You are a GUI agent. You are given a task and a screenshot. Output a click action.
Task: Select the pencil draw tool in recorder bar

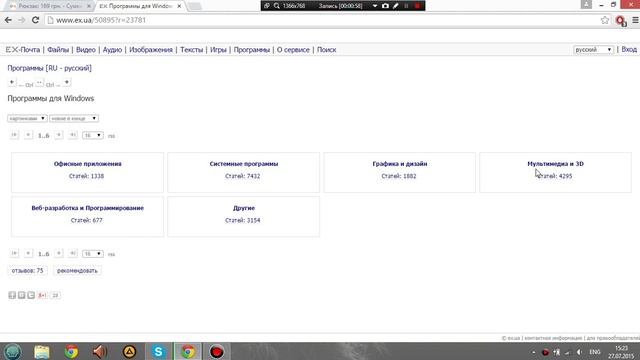(x=396, y=6)
